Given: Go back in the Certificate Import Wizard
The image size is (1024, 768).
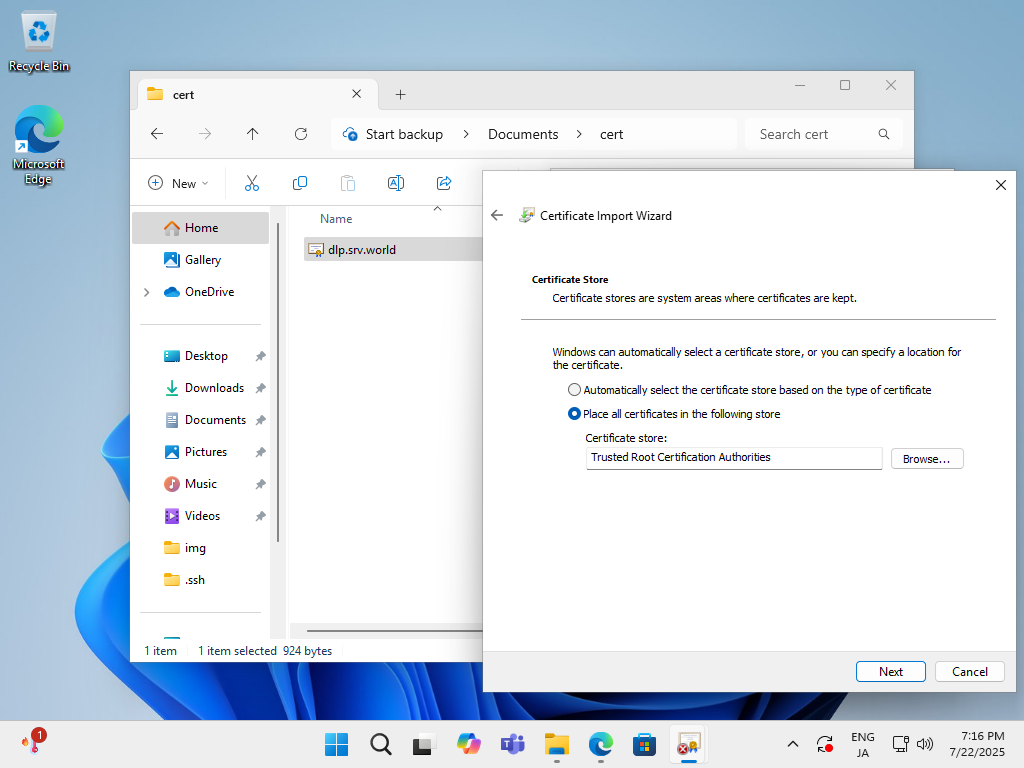Looking at the screenshot, I should pyautogui.click(x=497, y=214).
